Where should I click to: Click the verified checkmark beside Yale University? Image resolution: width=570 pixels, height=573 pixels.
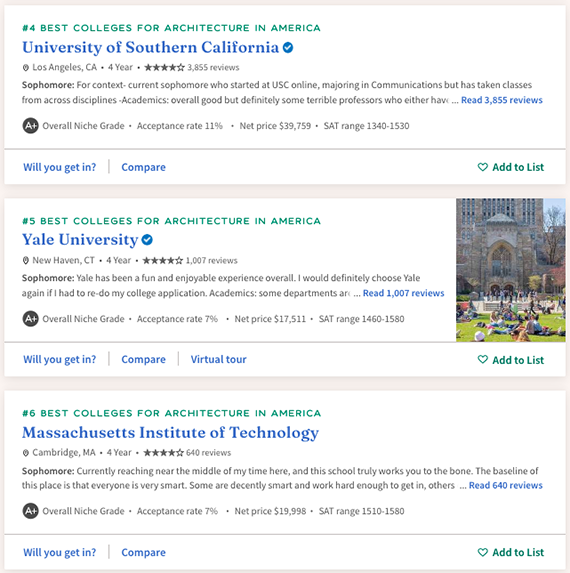(x=147, y=240)
